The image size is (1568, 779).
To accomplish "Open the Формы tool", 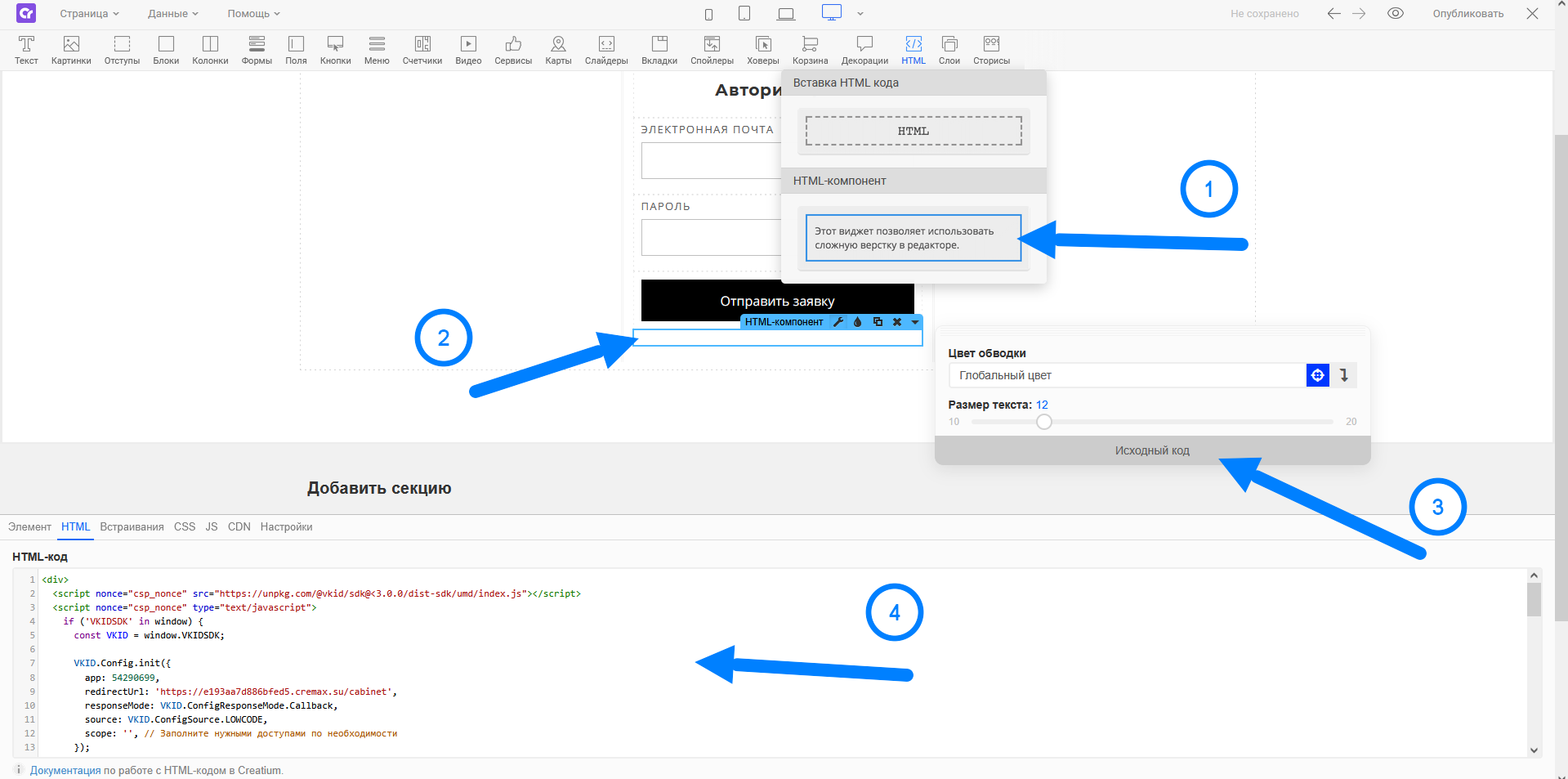I will click(257, 49).
